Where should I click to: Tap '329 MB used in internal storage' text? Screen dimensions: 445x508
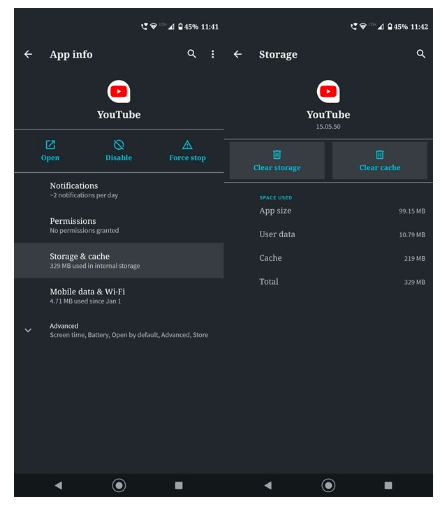coord(95,266)
